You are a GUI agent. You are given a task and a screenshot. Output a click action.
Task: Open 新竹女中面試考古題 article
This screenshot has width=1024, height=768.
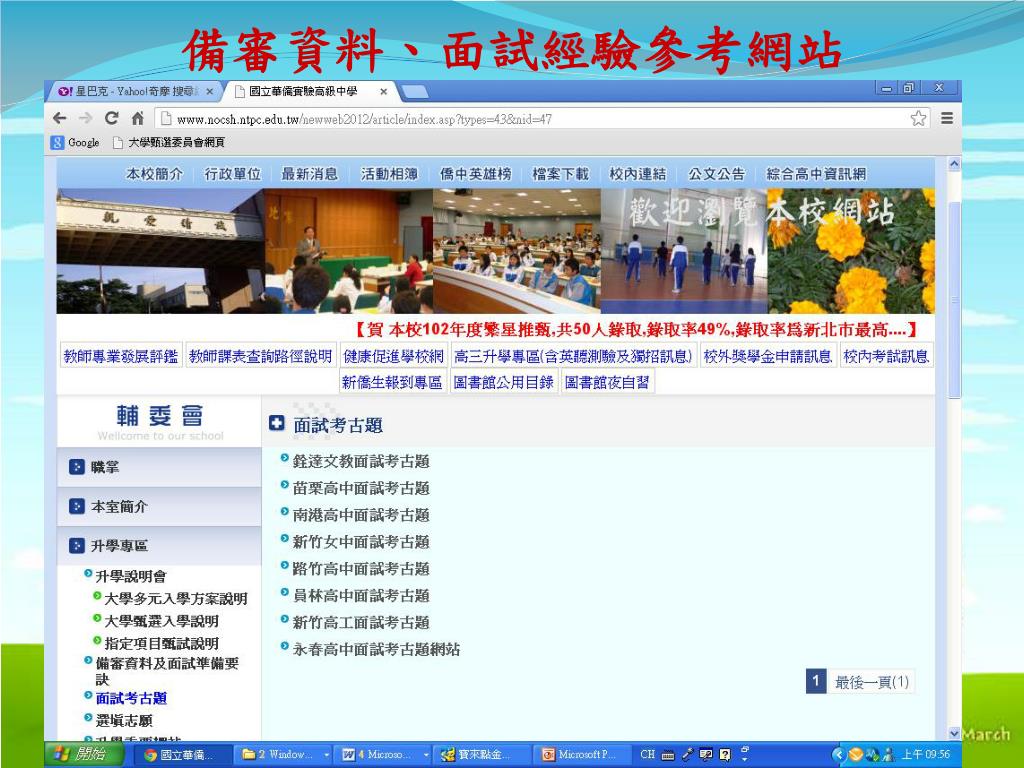pyautogui.click(x=360, y=541)
